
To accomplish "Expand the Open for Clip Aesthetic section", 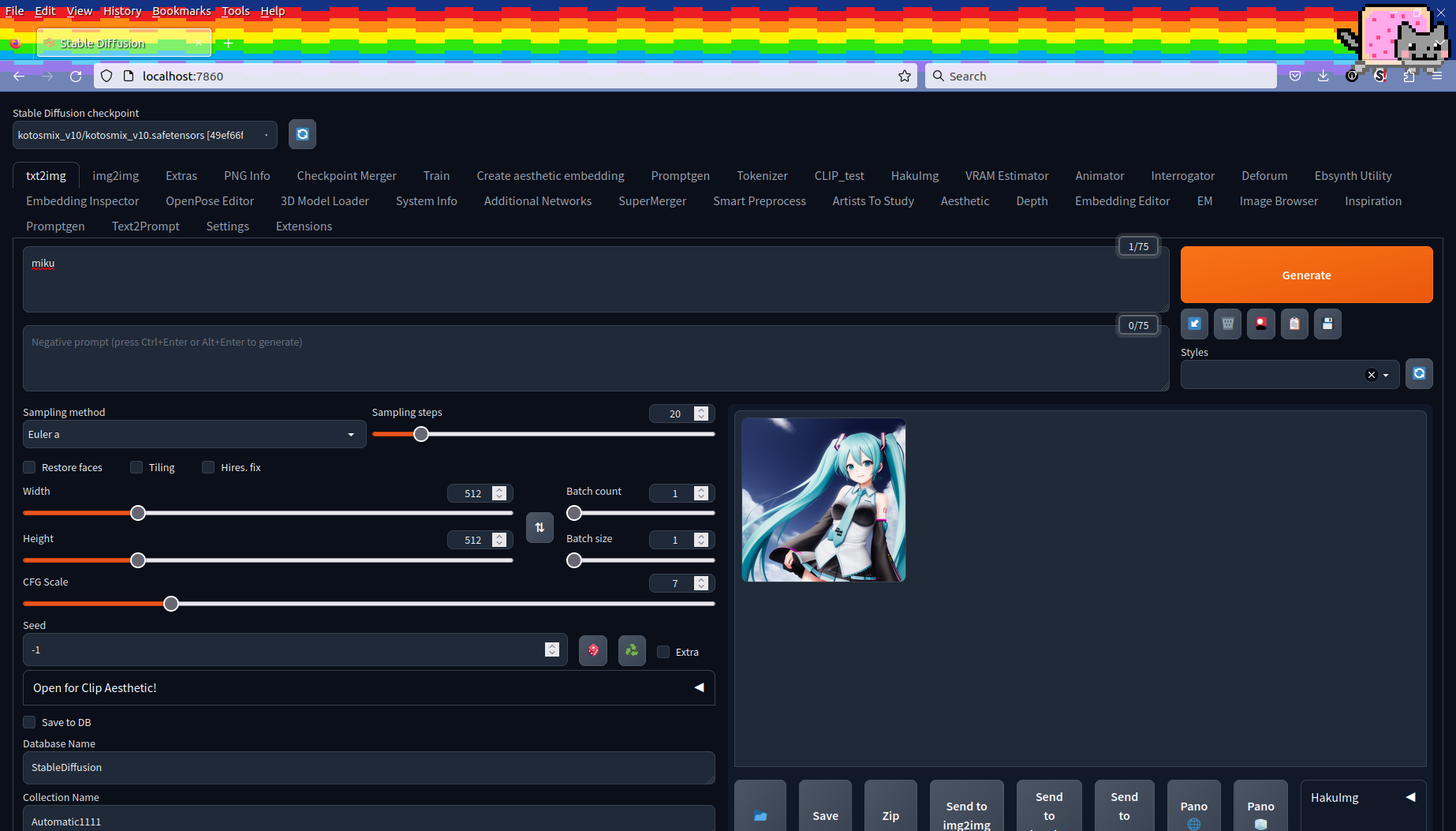I will pos(368,688).
